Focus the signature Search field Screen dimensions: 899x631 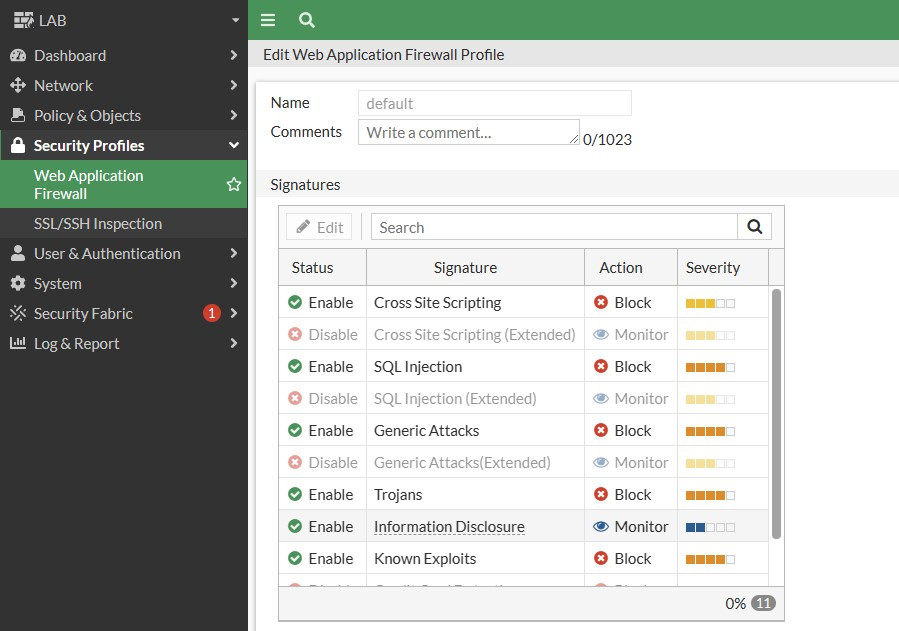tap(554, 227)
